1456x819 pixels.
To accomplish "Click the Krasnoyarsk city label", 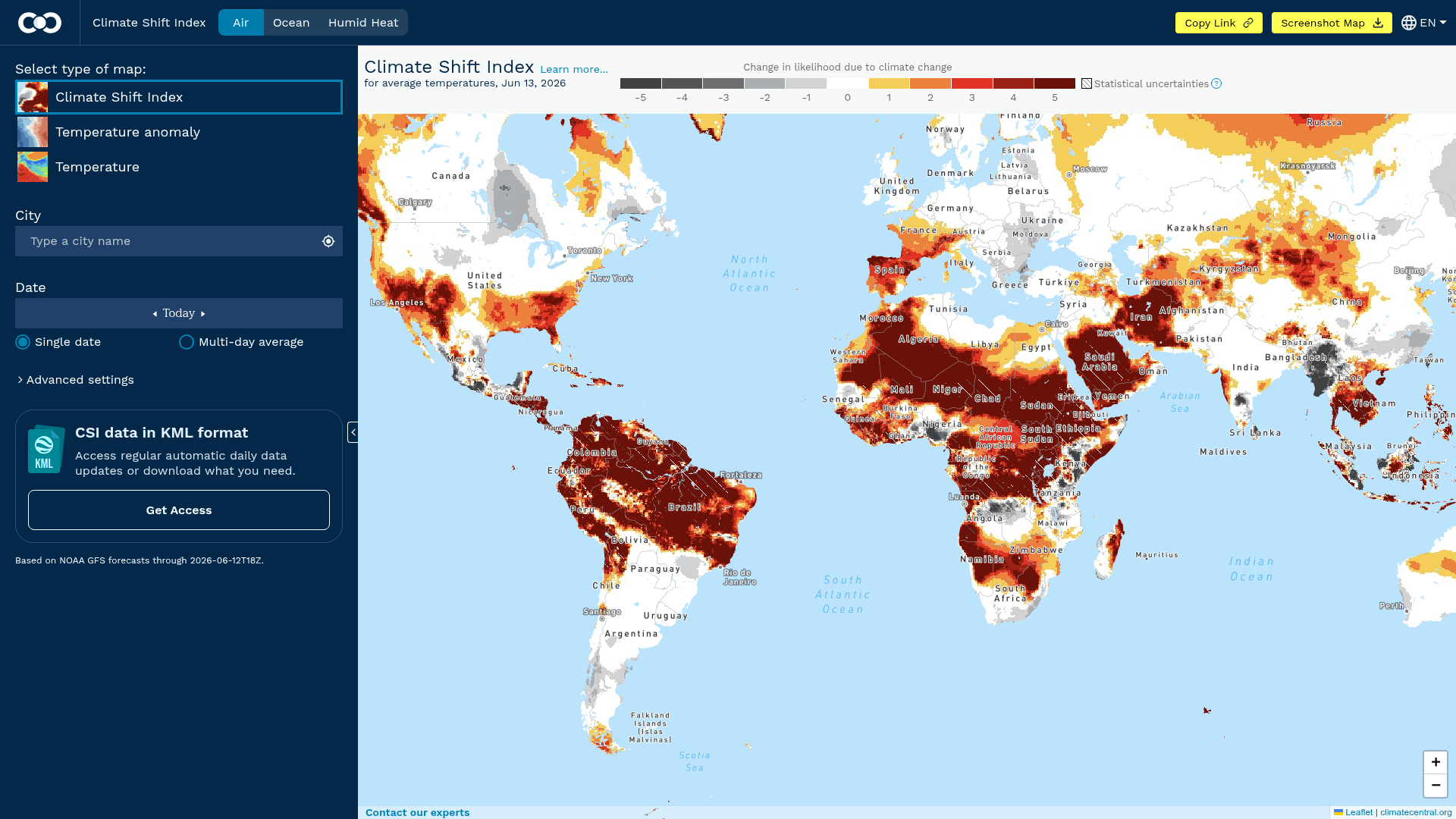I will pyautogui.click(x=1307, y=166).
